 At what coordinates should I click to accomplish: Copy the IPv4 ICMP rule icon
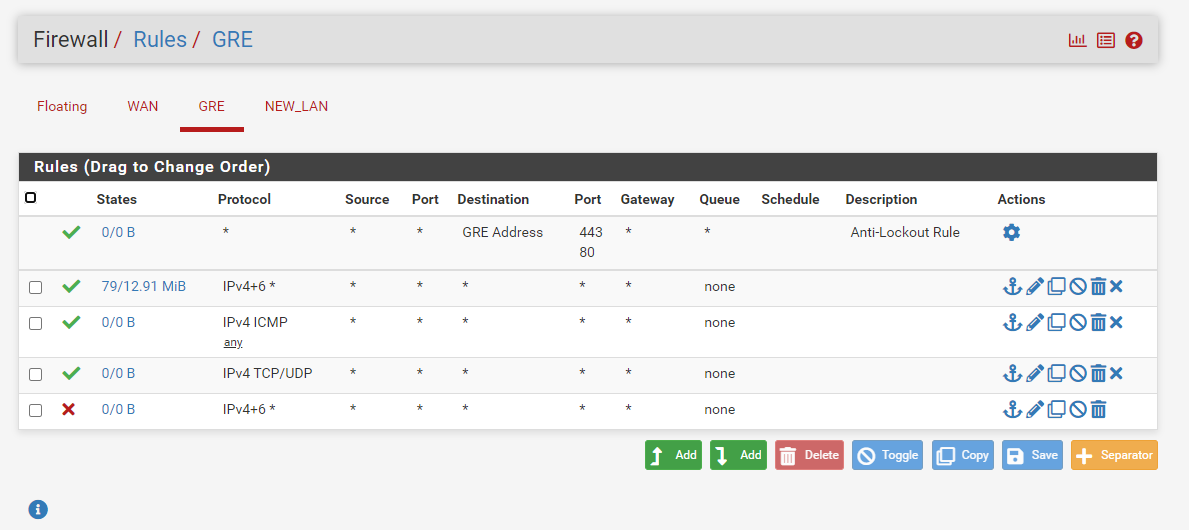[1056, 323]
